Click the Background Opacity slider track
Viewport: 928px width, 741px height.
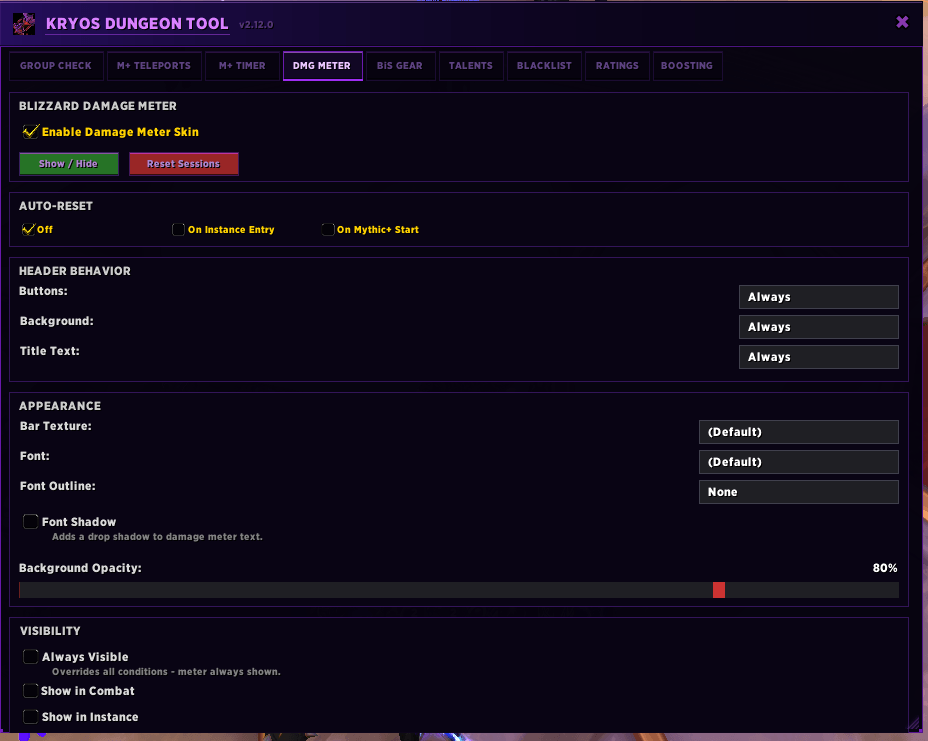tap(459, 589)
